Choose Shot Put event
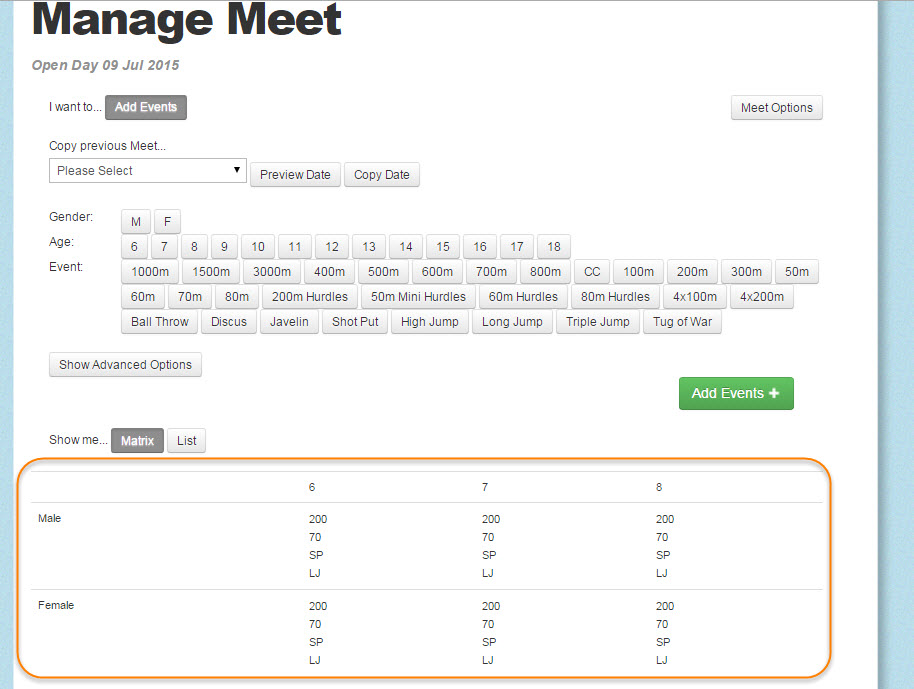 point(355,322)
